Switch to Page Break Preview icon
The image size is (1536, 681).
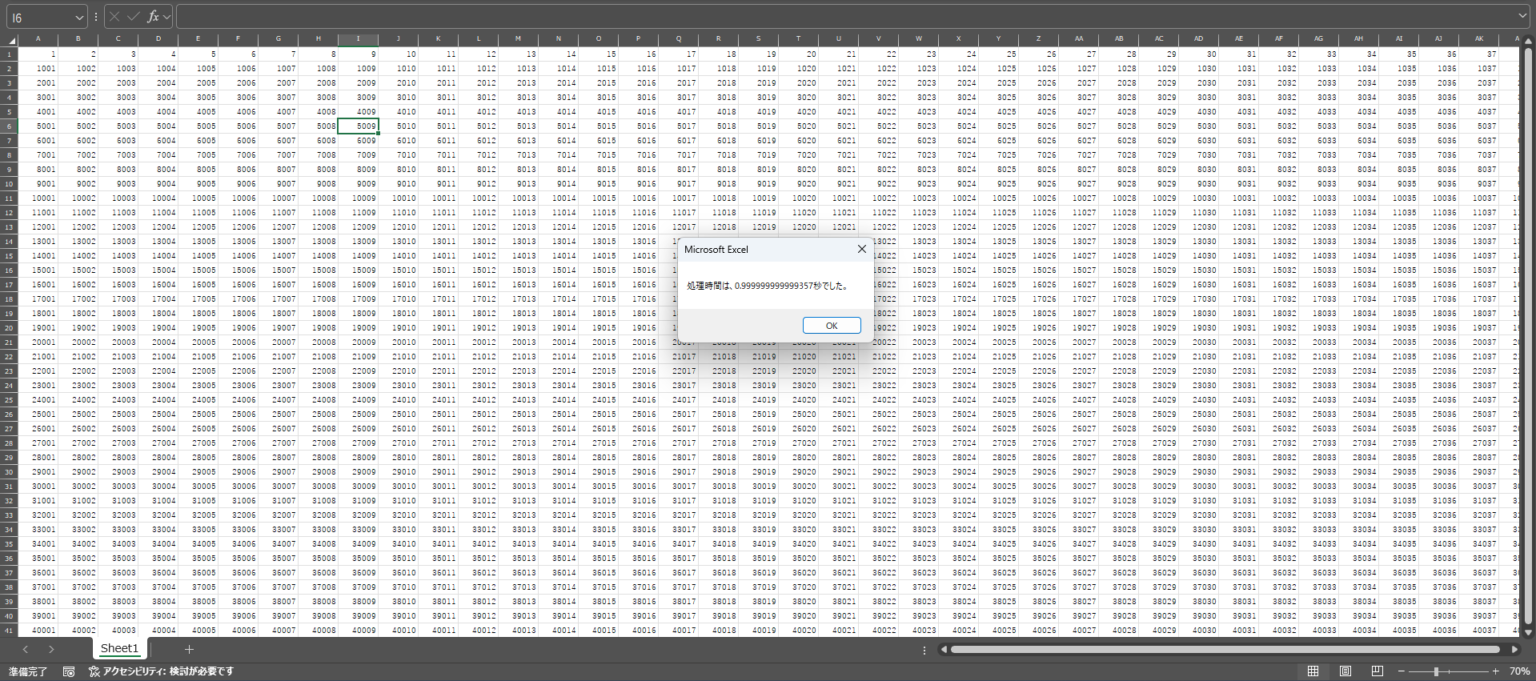(x=1377, y=671)
